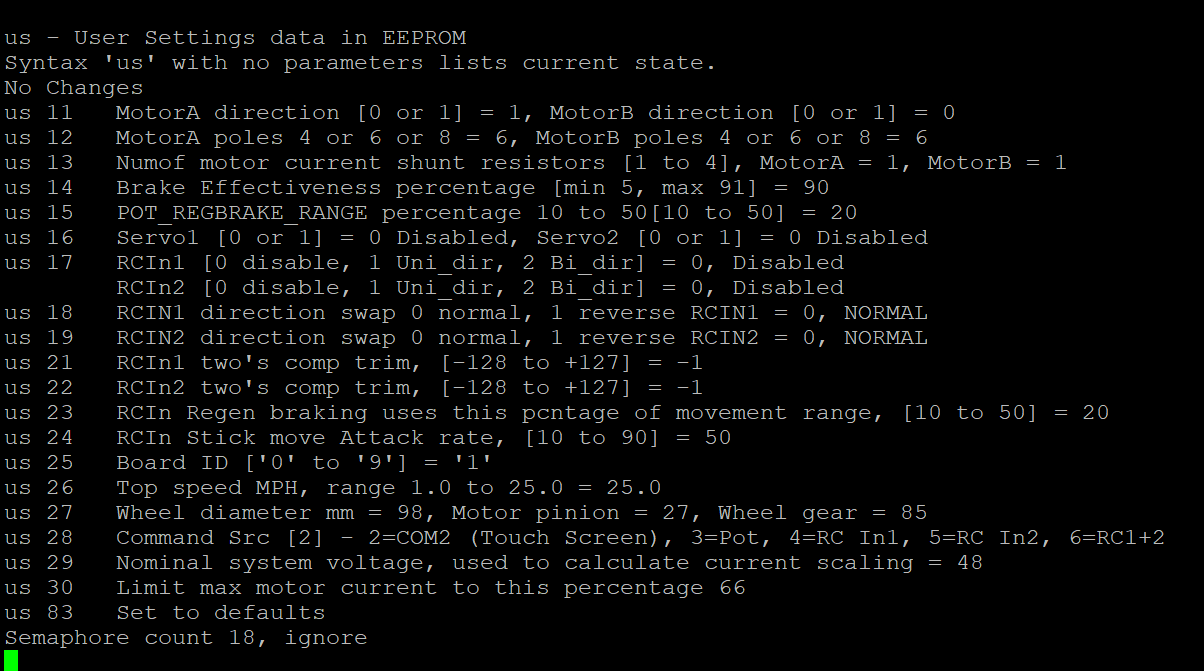Click the 'us 13' shunt resistors entry
The width and height of the screenshot is (1204, 671).
[536, 163]
